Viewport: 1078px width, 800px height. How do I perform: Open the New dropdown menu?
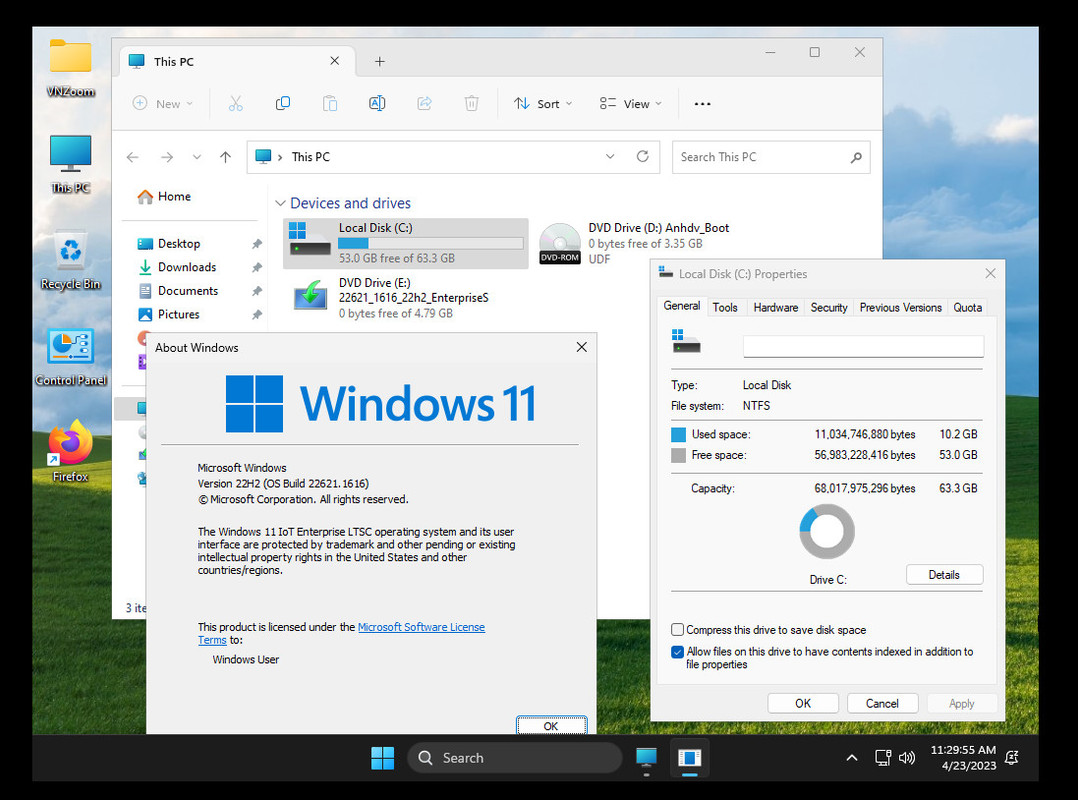coord(163,104)
